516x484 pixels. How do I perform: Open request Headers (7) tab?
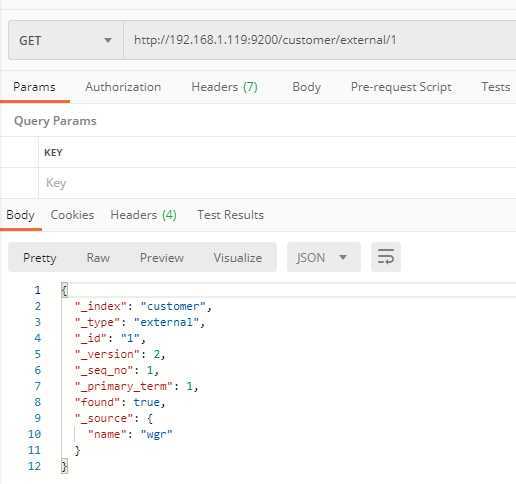[224, 87]
